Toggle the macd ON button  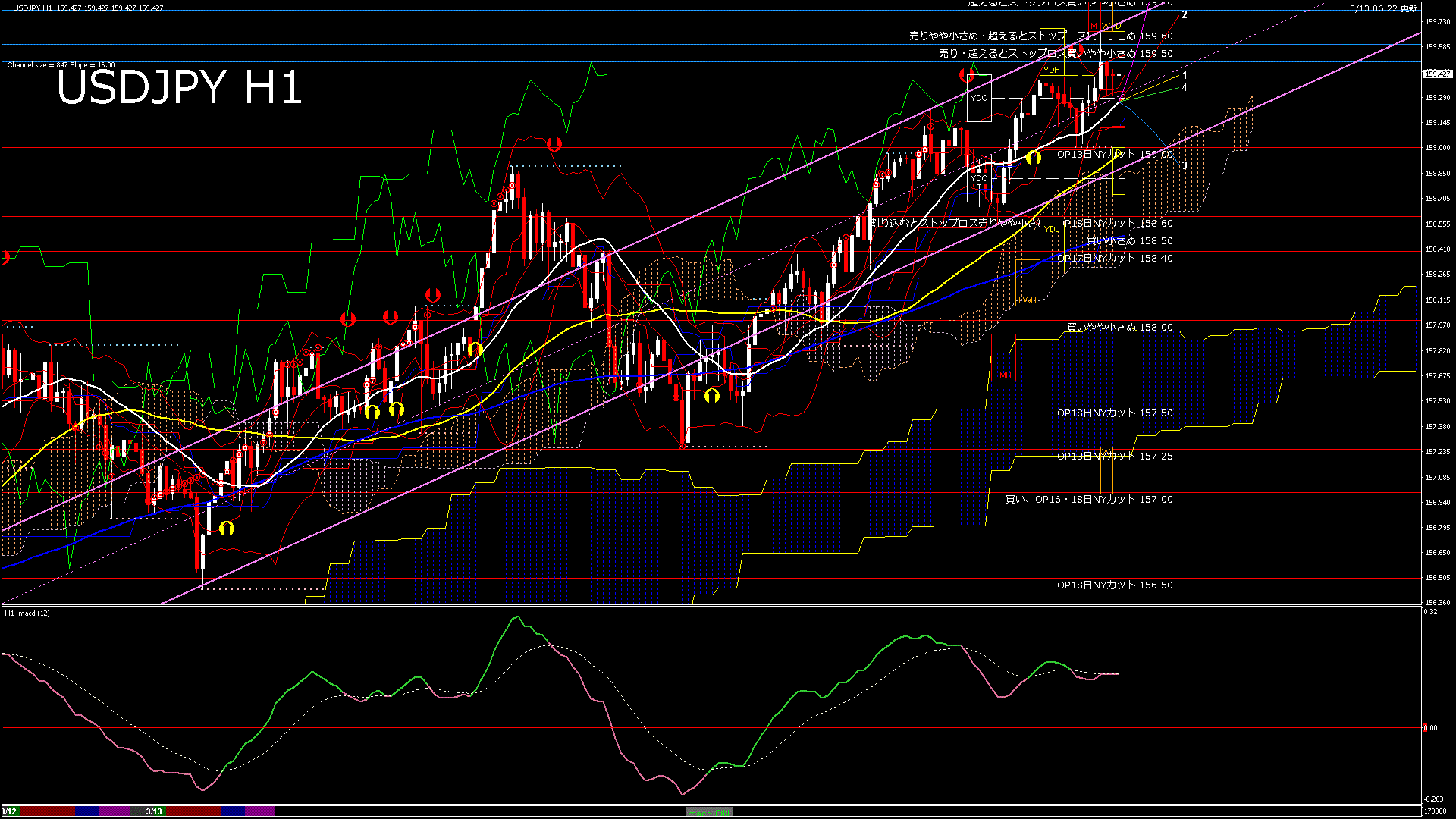pos(709,812)
